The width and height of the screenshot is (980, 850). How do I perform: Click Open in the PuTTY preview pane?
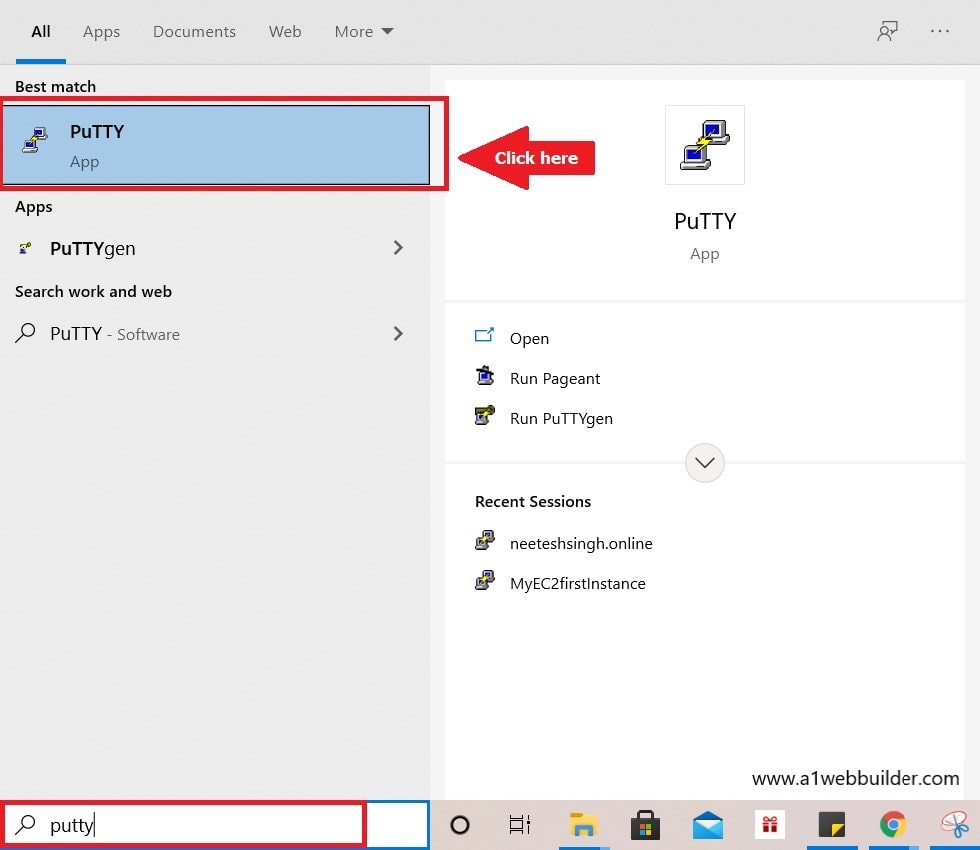point(529,338)
